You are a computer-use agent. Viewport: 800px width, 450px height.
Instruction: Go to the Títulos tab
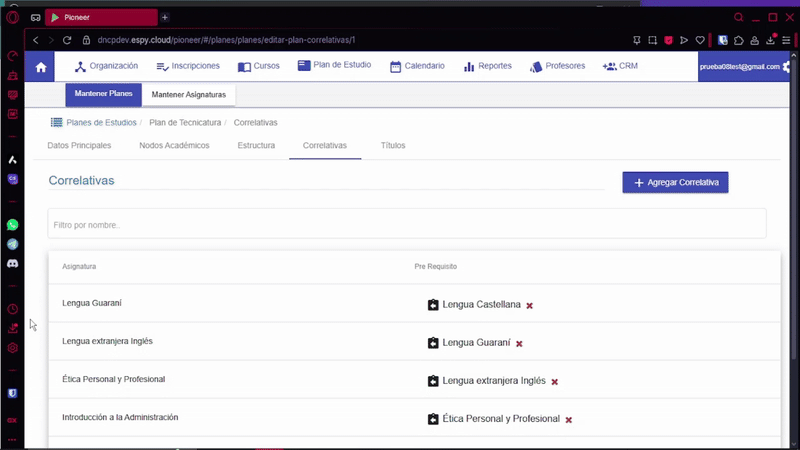(393, 145)
